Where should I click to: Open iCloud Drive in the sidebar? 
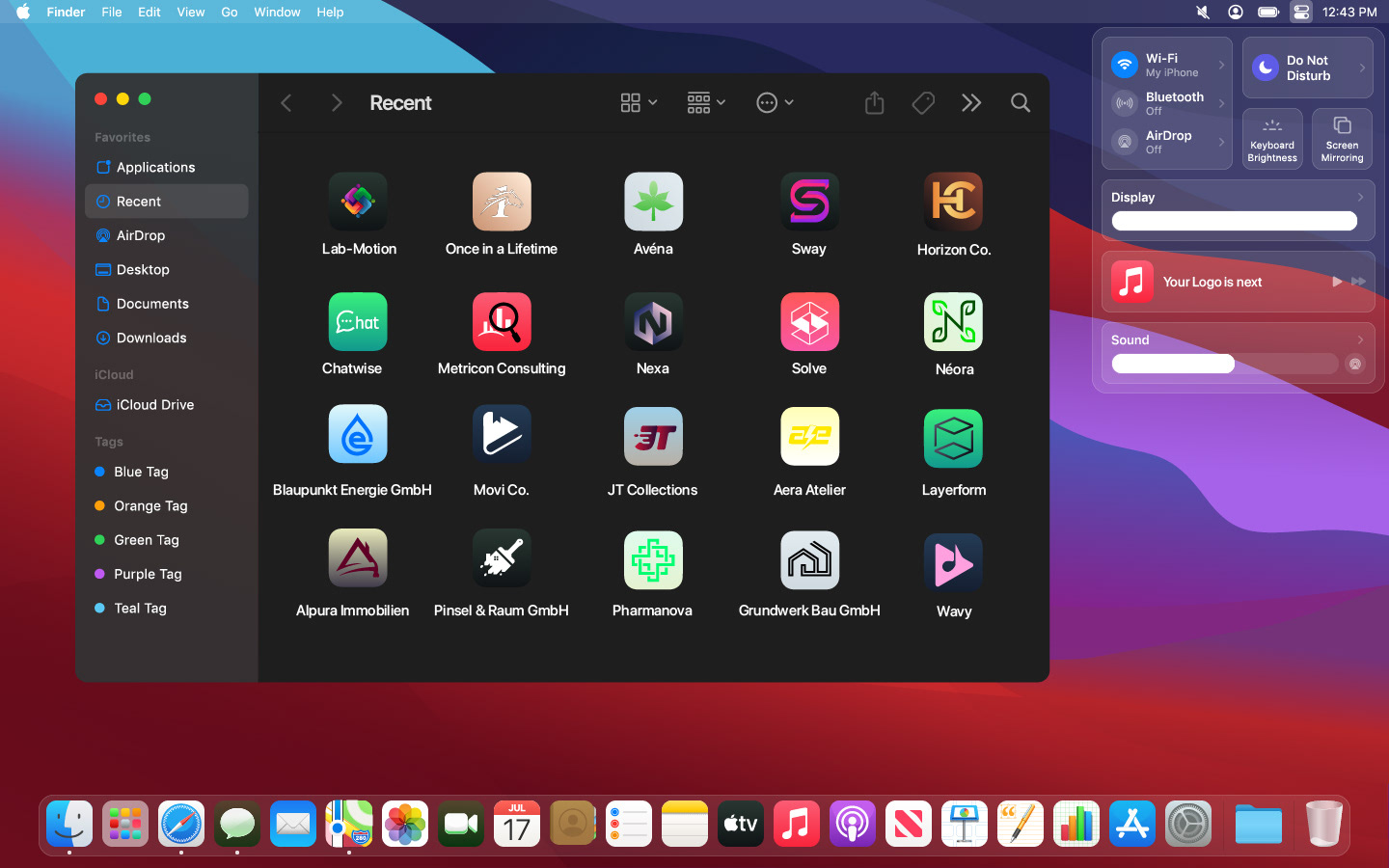click(x=167, y=405)
